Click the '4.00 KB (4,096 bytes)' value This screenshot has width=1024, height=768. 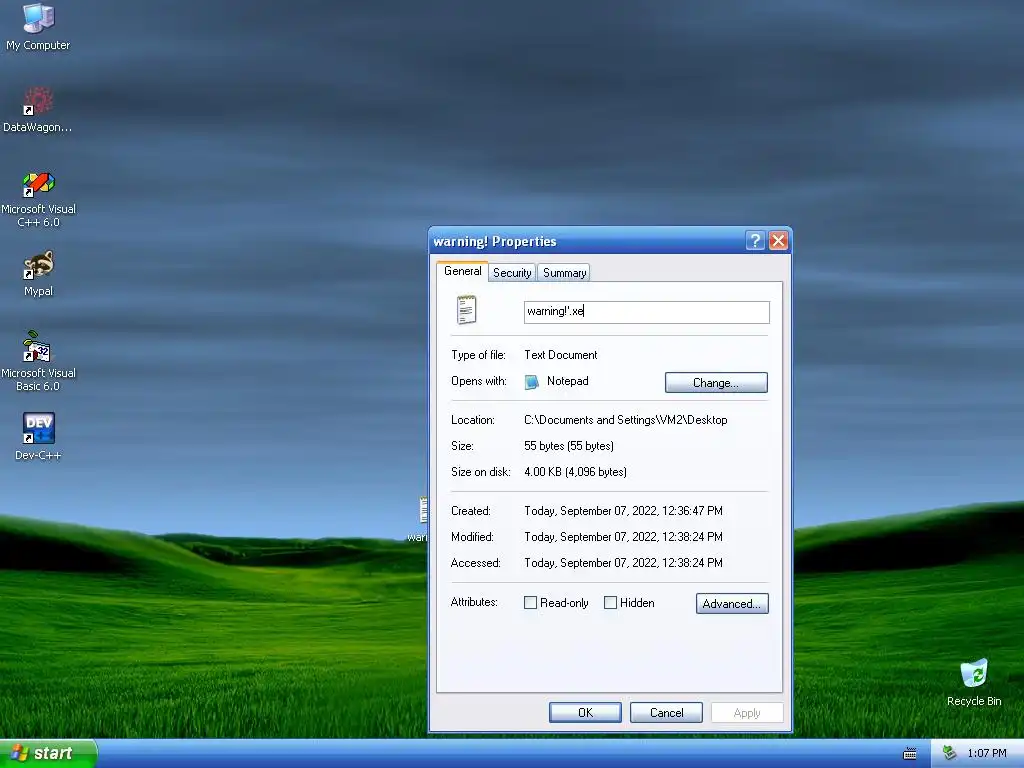575,472
